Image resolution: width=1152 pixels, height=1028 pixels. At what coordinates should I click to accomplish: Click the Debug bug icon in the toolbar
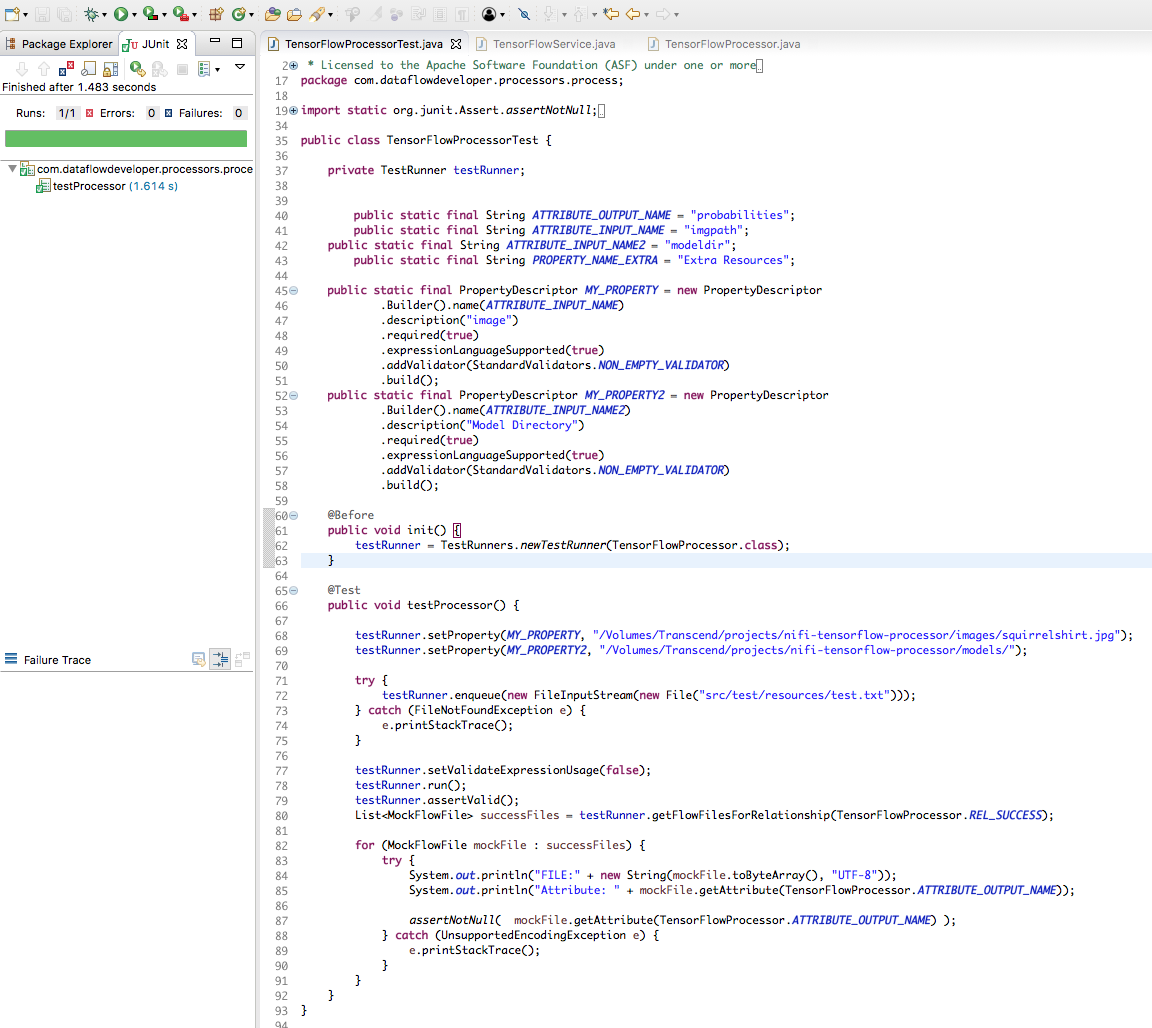pyautogui.click(x=91, y=14)
